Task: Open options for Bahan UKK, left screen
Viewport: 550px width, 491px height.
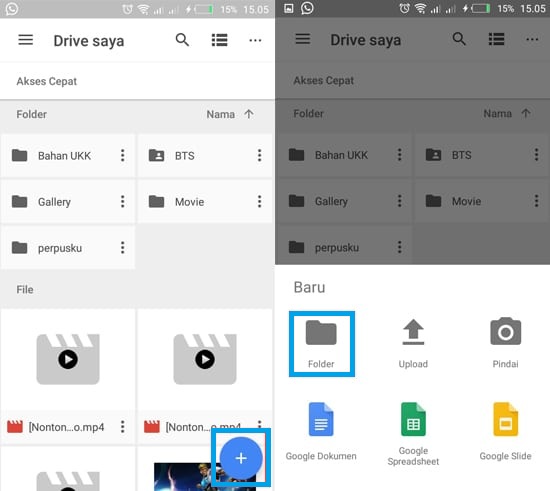Action: pos(122,155)
